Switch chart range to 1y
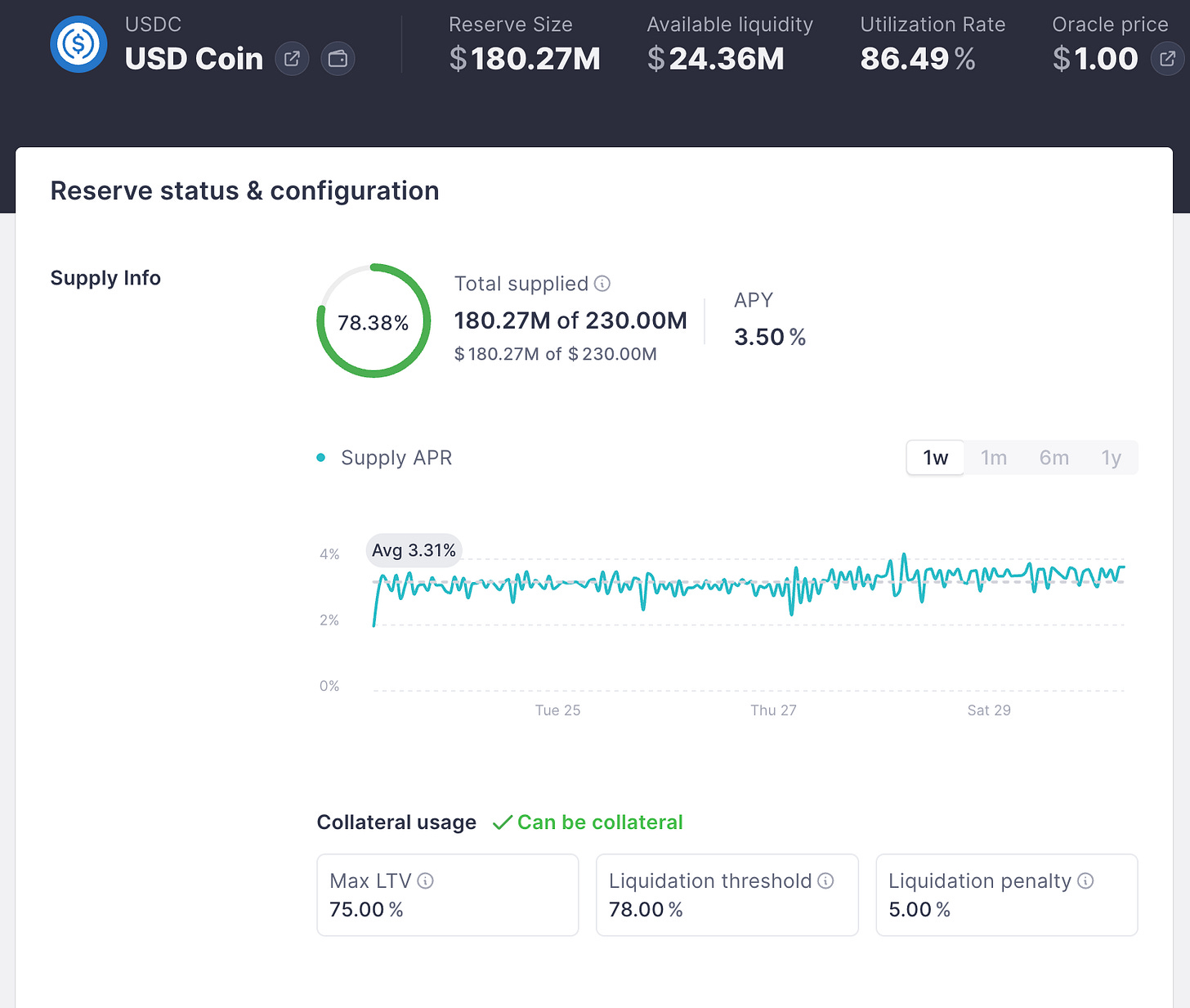The height and width of the screenshot is (1008, 1190). coord(1111,458)
